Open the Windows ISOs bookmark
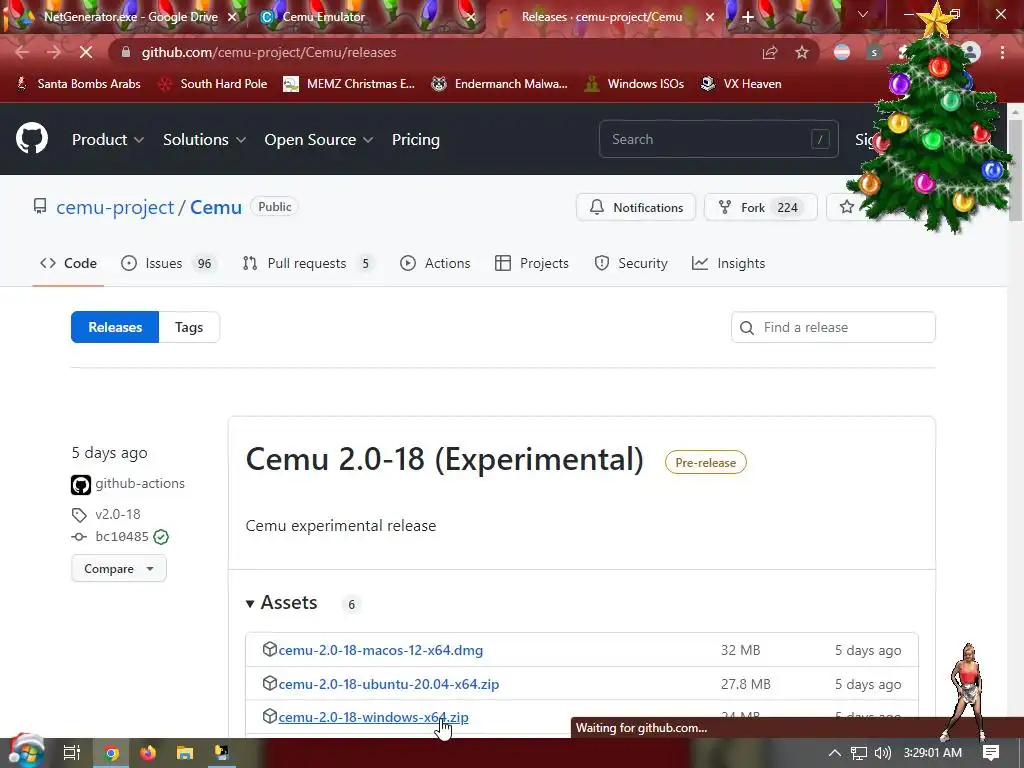Viewport: 1024px width, 768px height. [633, 84]
